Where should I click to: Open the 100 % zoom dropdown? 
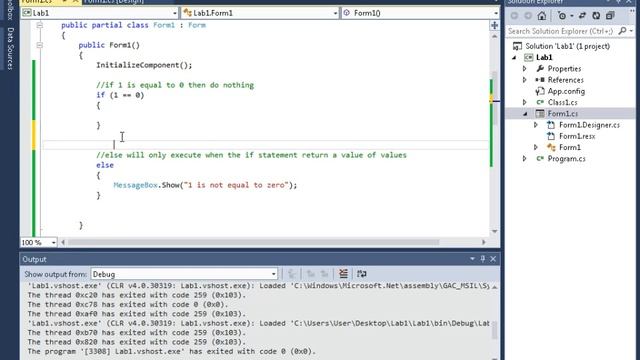[53, 242]
